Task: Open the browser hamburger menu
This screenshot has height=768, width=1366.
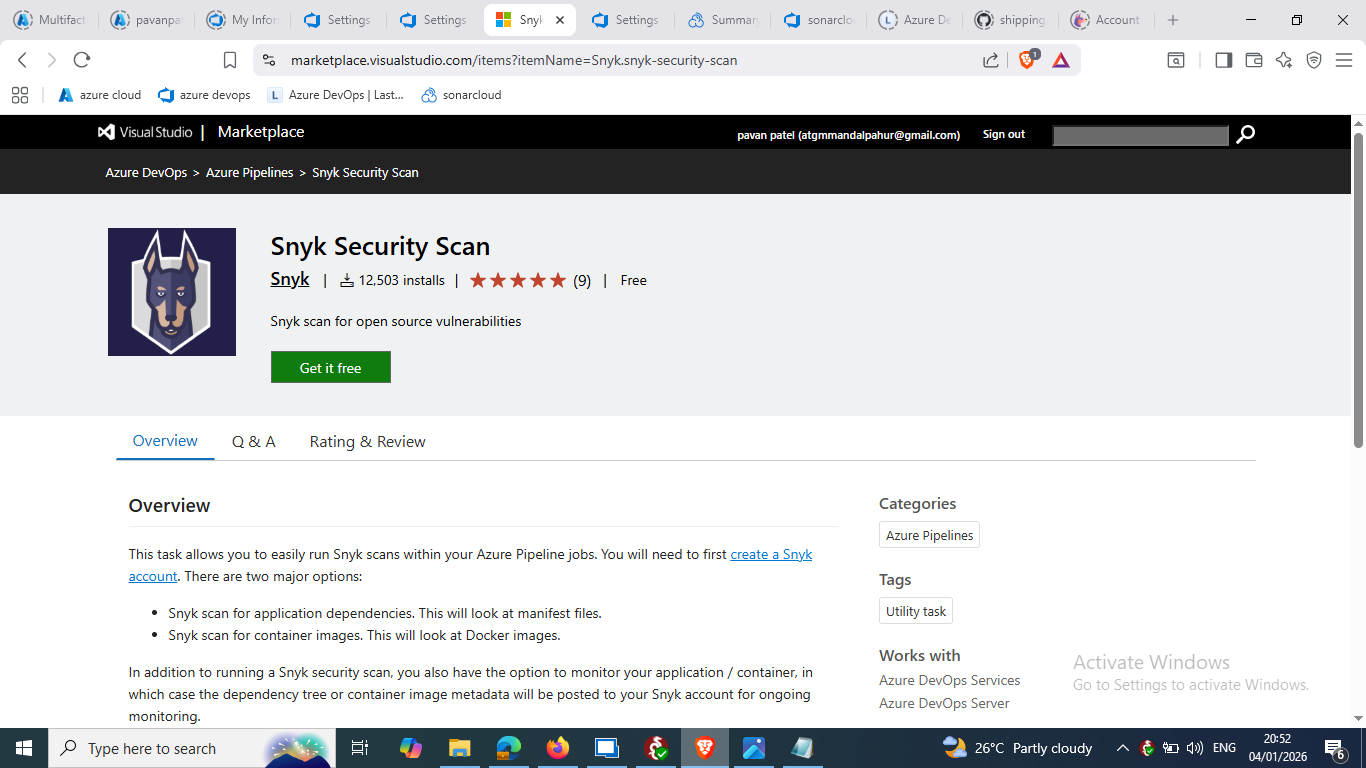Action: 1344,60
